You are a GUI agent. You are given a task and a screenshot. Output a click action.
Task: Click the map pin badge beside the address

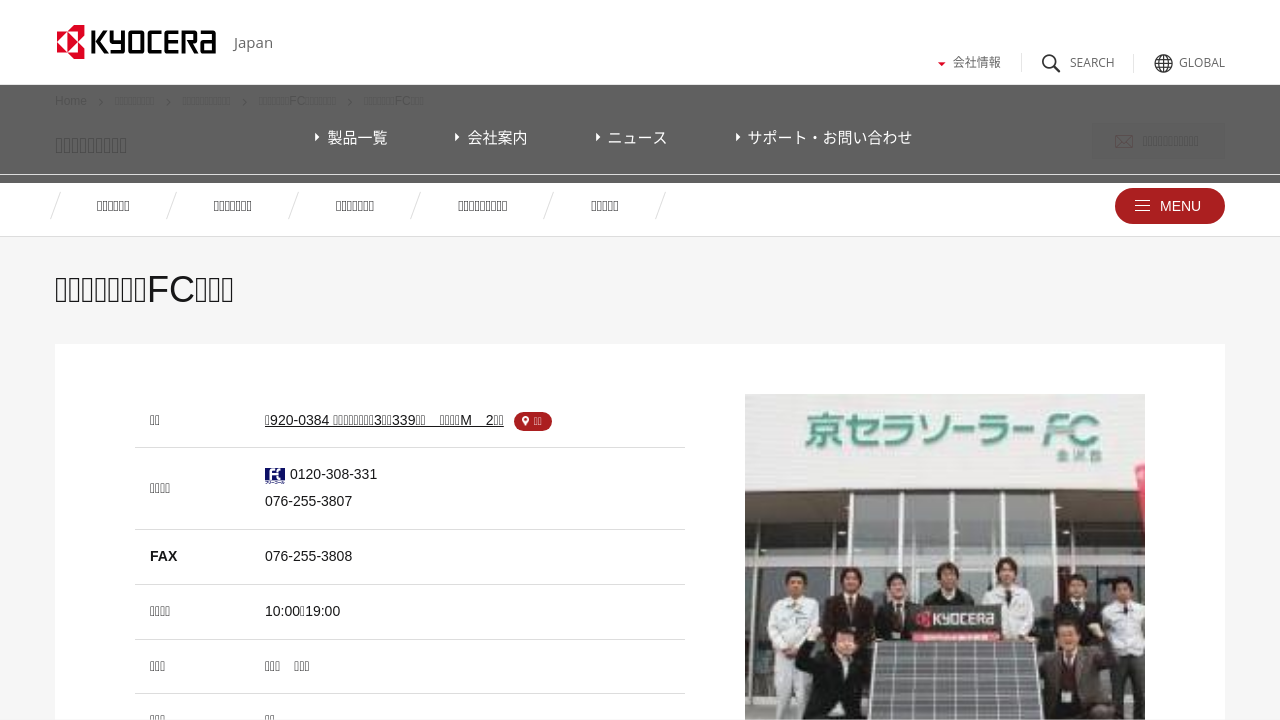(532, 421)
